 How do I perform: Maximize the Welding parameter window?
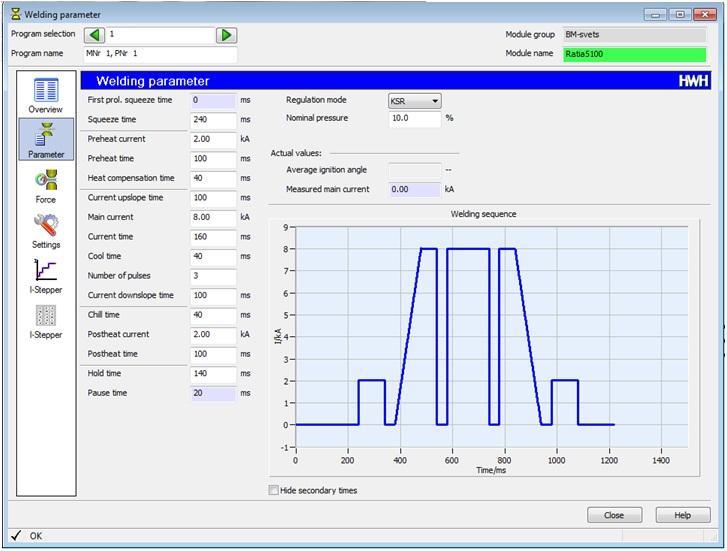tap(680, 15)
